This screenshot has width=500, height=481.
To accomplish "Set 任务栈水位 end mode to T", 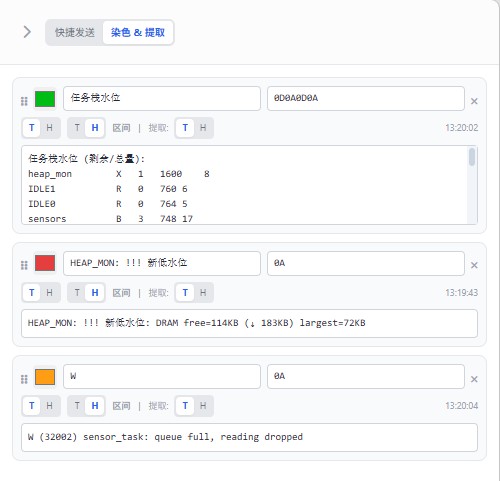I will pyautogui.click(x=77, y=128).
